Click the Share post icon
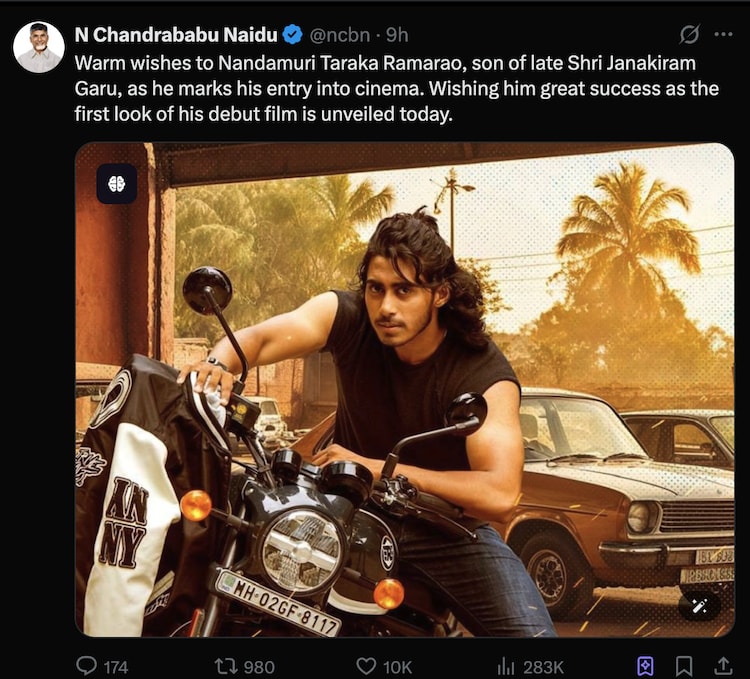Image resolution: width=750 pixels, height=679 pixels. 722,665
